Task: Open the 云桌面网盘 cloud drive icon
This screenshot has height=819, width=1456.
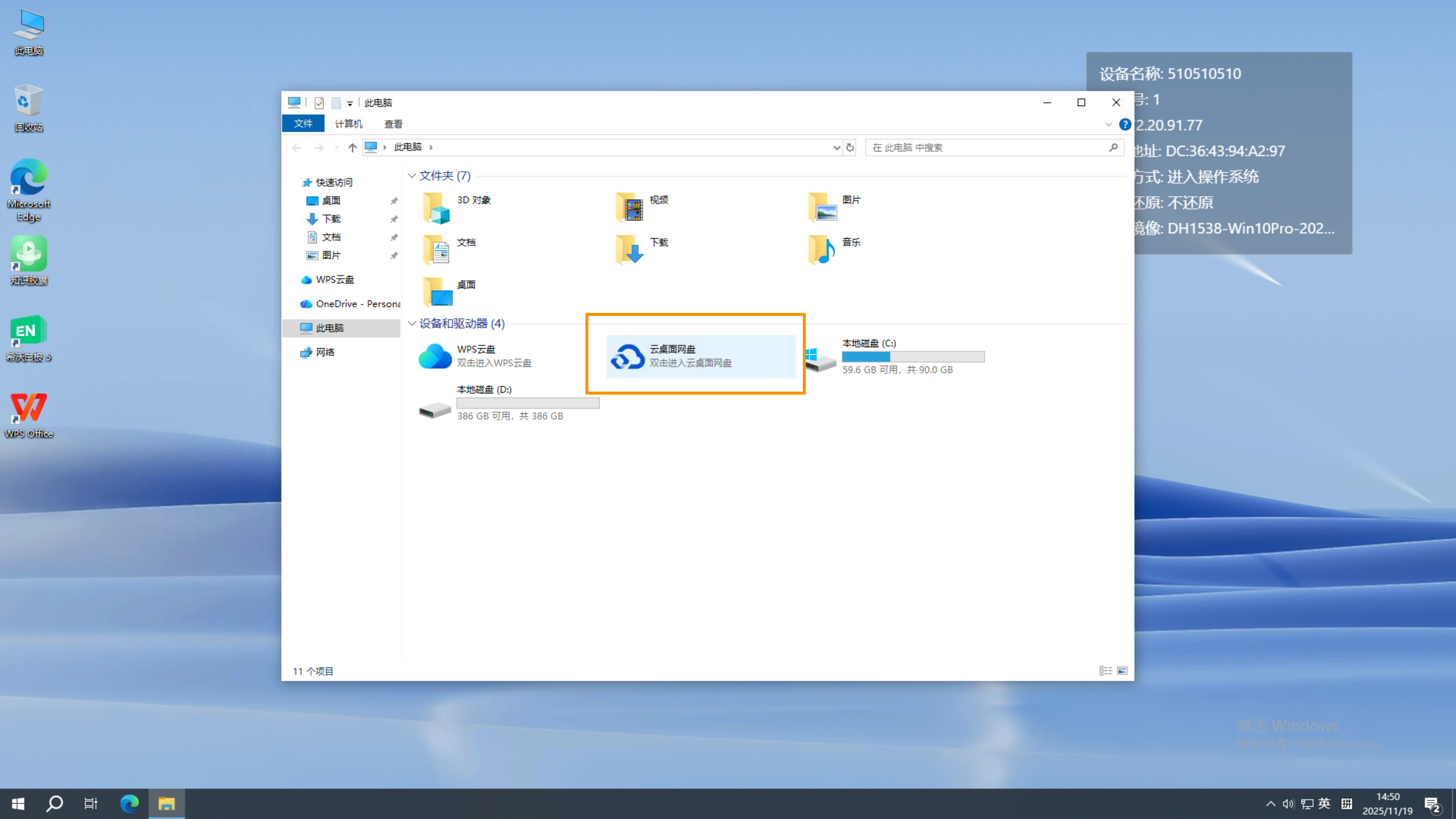Action: coord(627,357)
